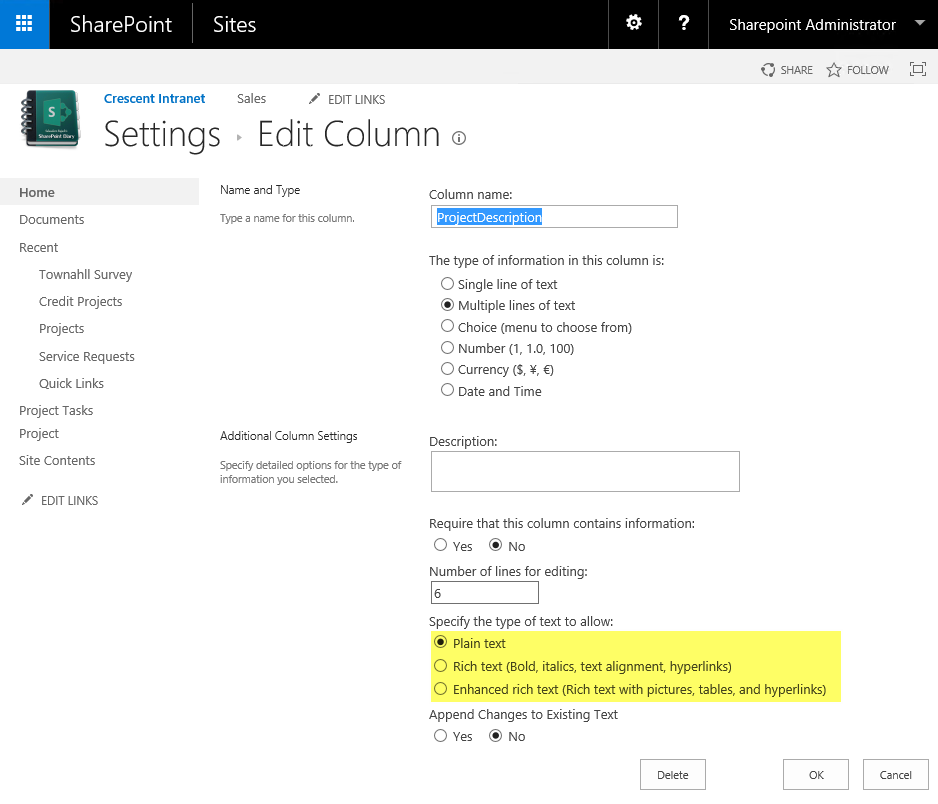Switch to Site Contents in left navigation
Image resolution: width=938 pixels, height=804 pixels.
(x=57, y=460)
